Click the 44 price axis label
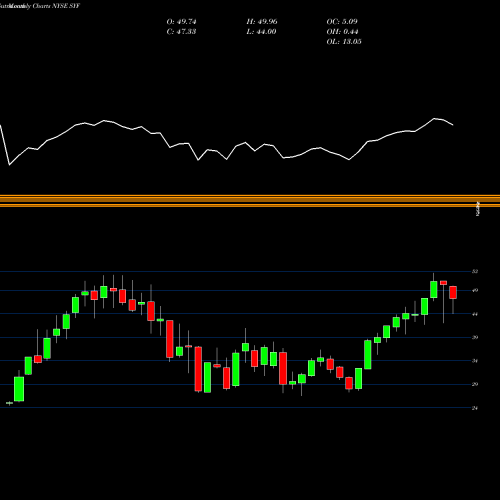The image size is (500, 500). pyautogui.click(x=475, y=314)
